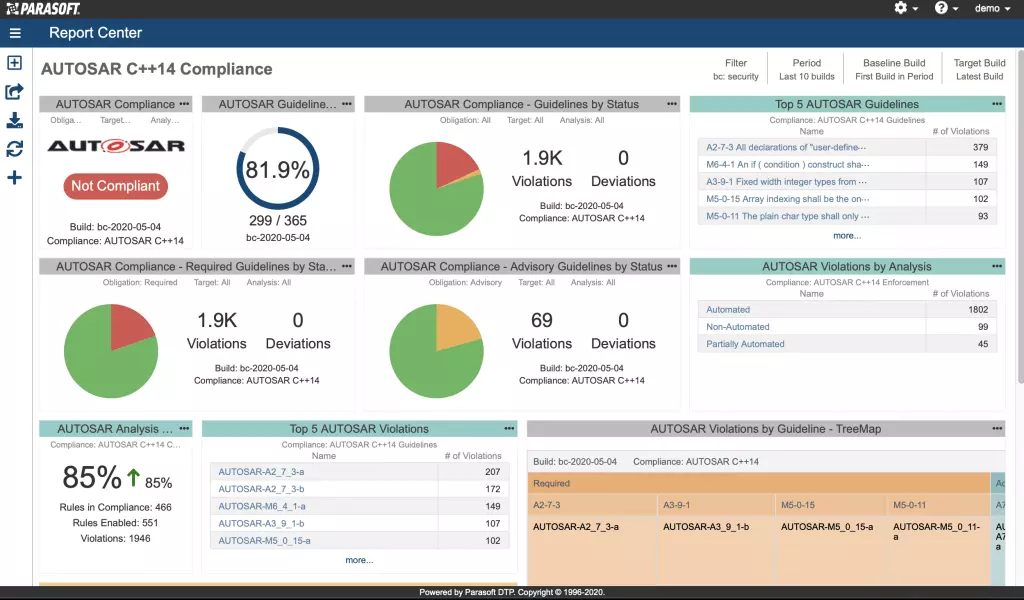Click the add widget plus icon
This screenshot has height=600, width=1024.
[15, 178]
